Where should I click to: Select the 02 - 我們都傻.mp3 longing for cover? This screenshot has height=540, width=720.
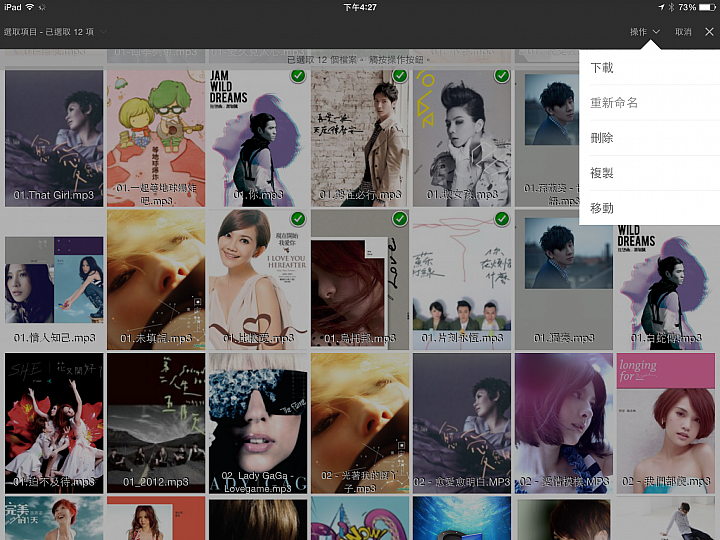point(666,423)
